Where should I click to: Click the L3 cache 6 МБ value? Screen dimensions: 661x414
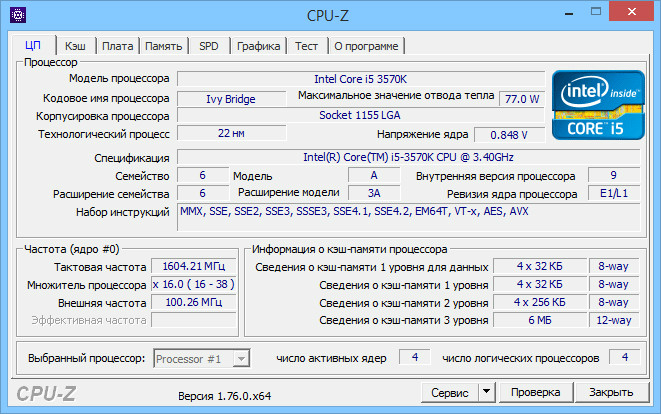[540, 320]
